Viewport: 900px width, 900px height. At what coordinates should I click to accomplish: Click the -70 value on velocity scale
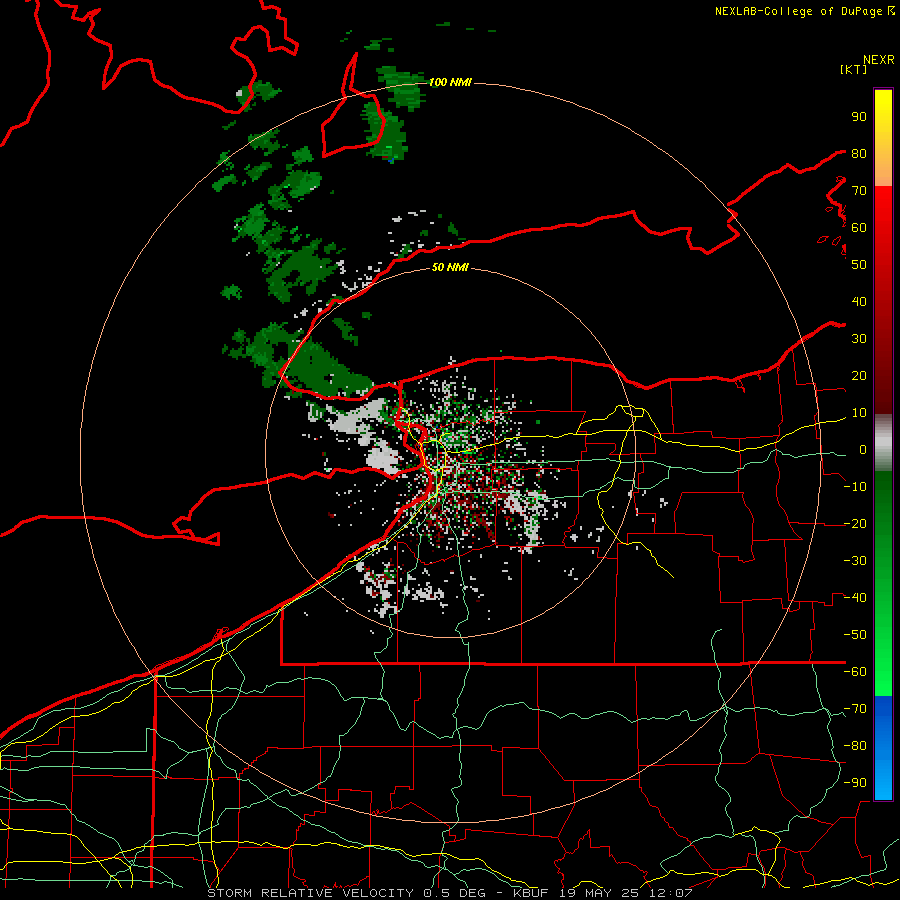pos(855,709)
